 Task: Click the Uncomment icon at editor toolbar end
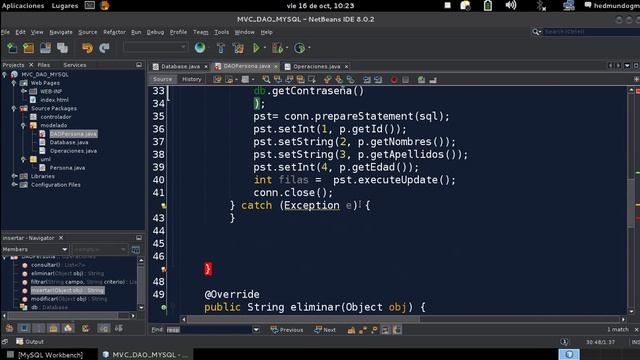433,79
